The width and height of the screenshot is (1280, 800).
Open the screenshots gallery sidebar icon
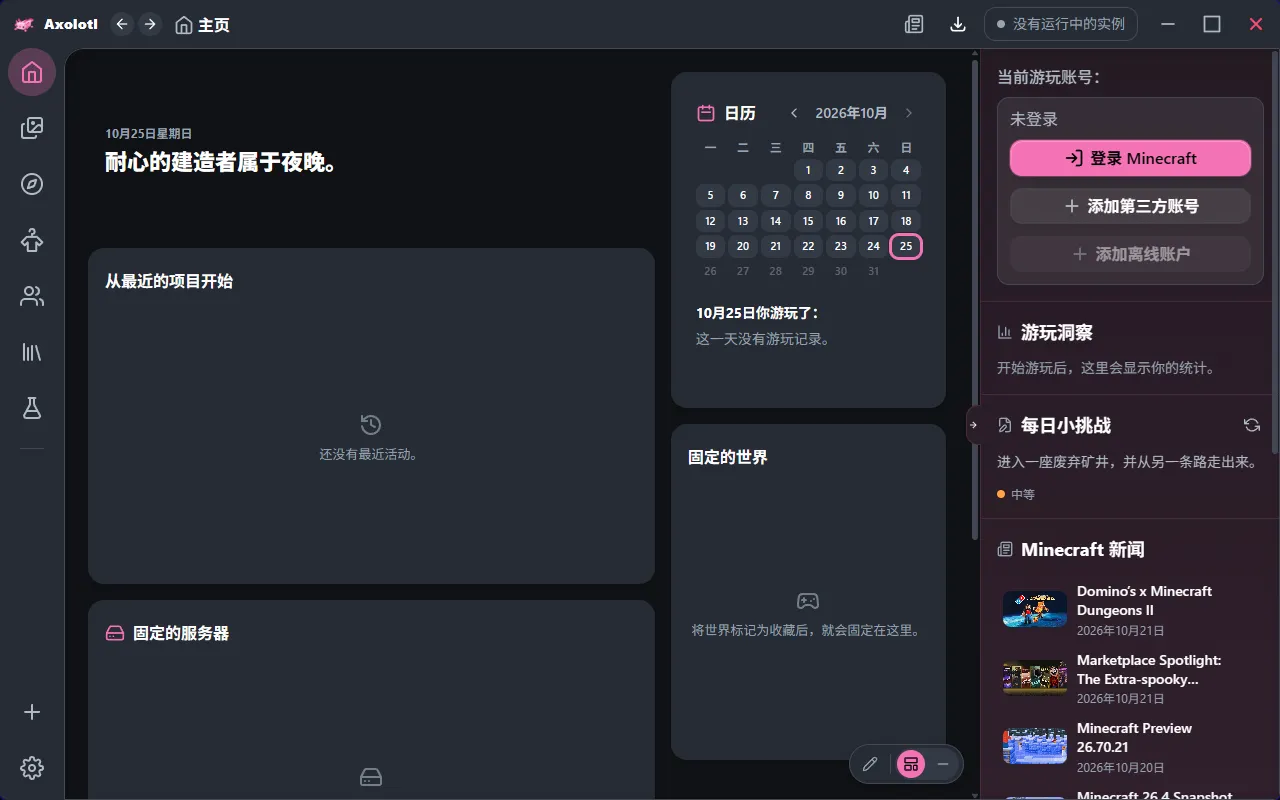pyautogui.click(x=32, y=128)
